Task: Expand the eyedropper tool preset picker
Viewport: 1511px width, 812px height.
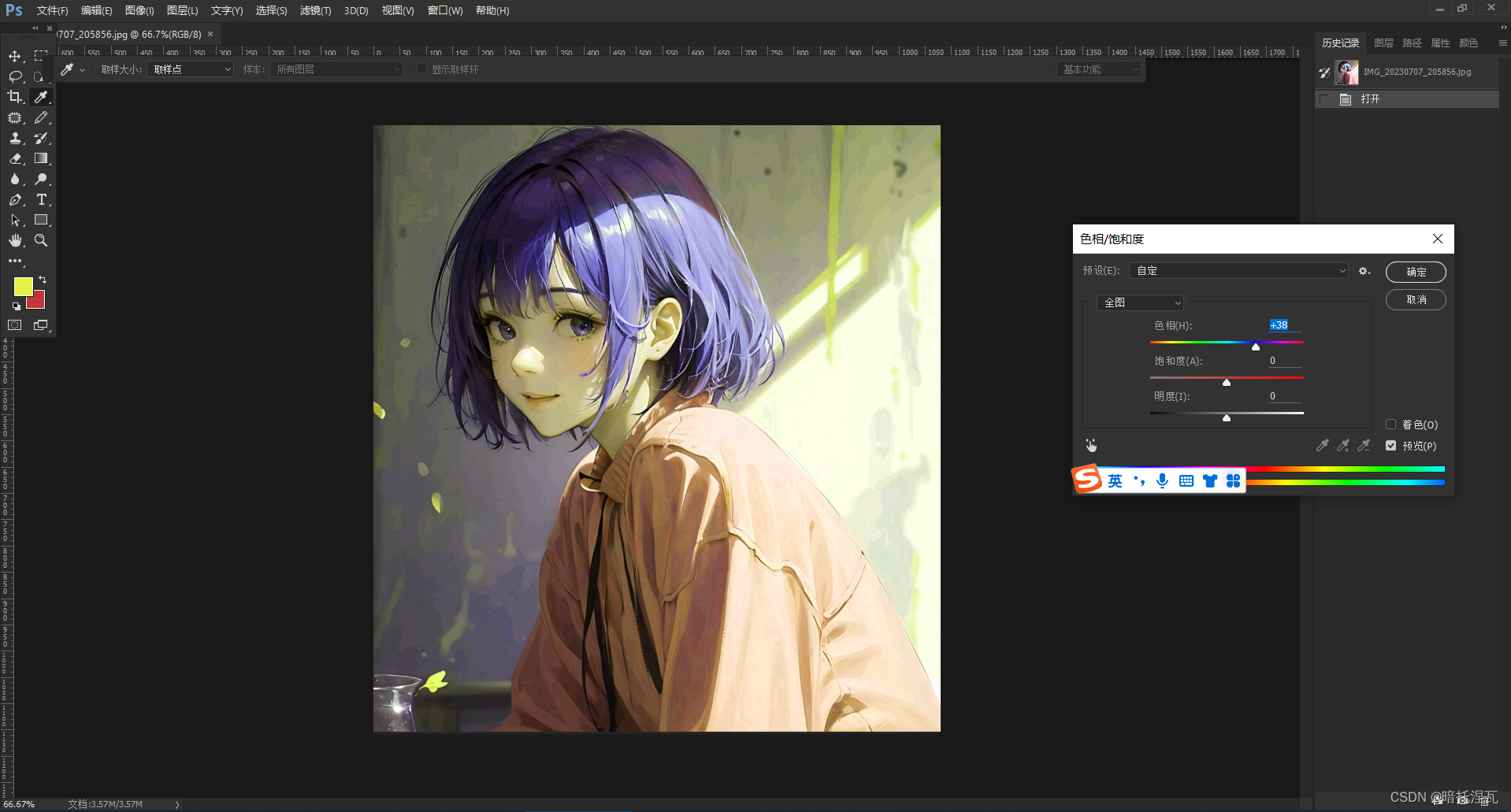Action: [82, 70]
